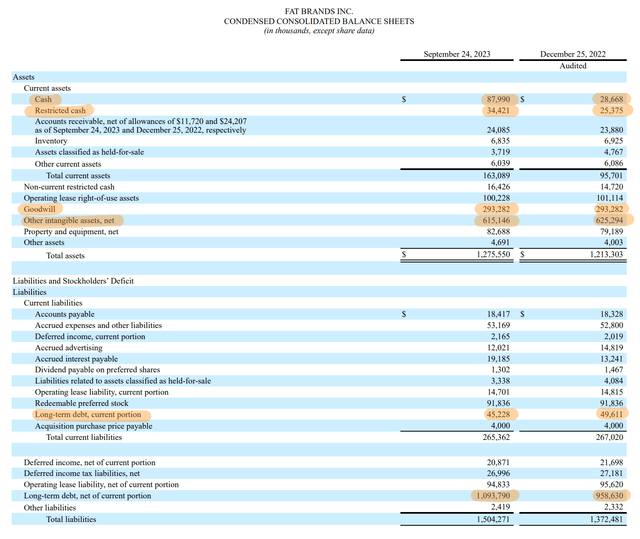The height and width of the screenshot is (539, 640).
Task: Select Other intangible assets, net label
Action: [x=69, y=220]
